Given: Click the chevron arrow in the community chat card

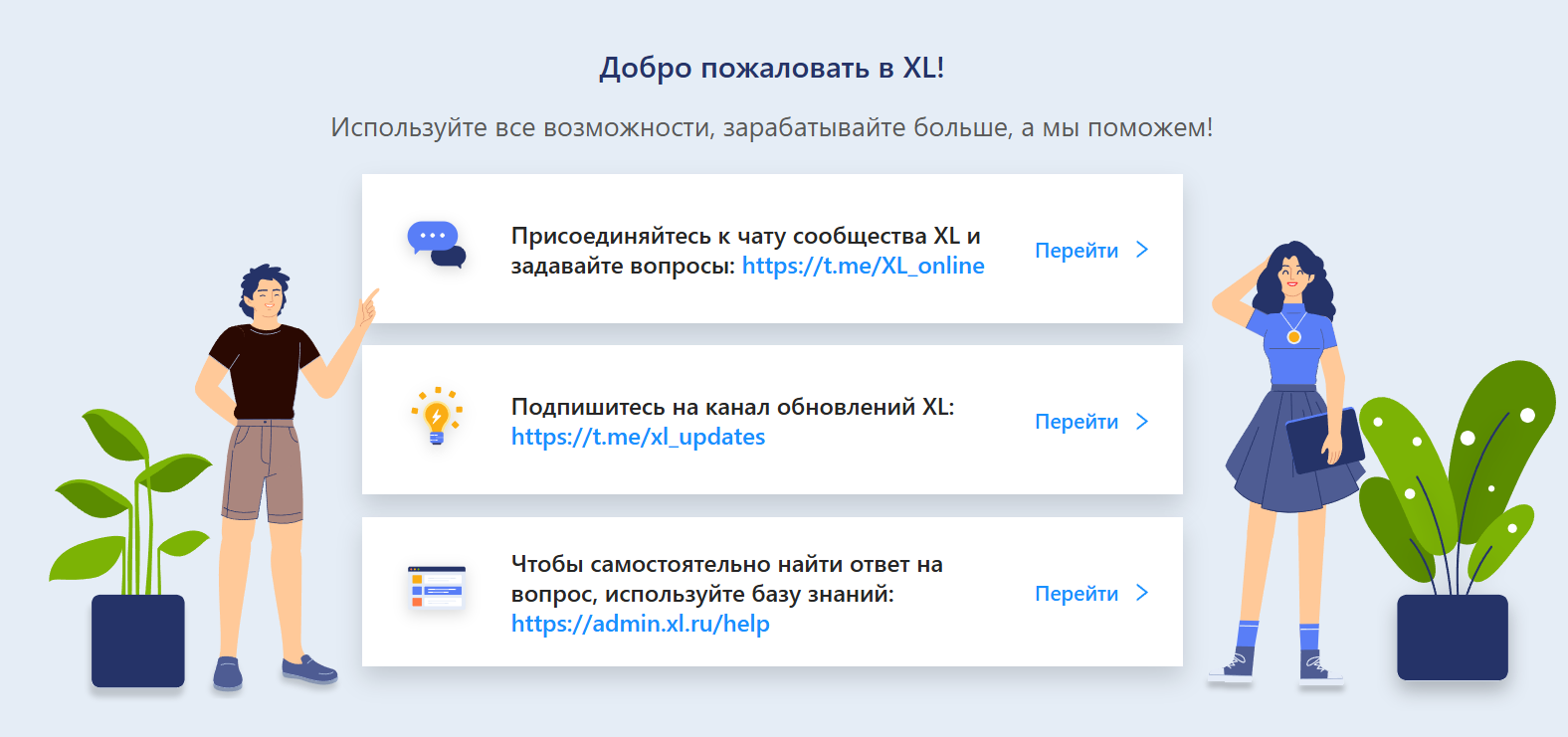Looking at the screenshot, I should click(x=1142, y=250).
